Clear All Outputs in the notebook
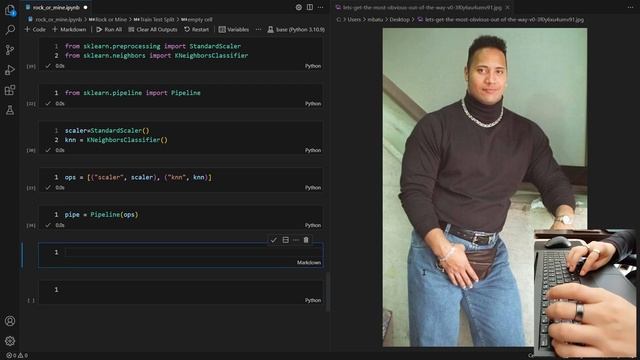 coord(153,29)
